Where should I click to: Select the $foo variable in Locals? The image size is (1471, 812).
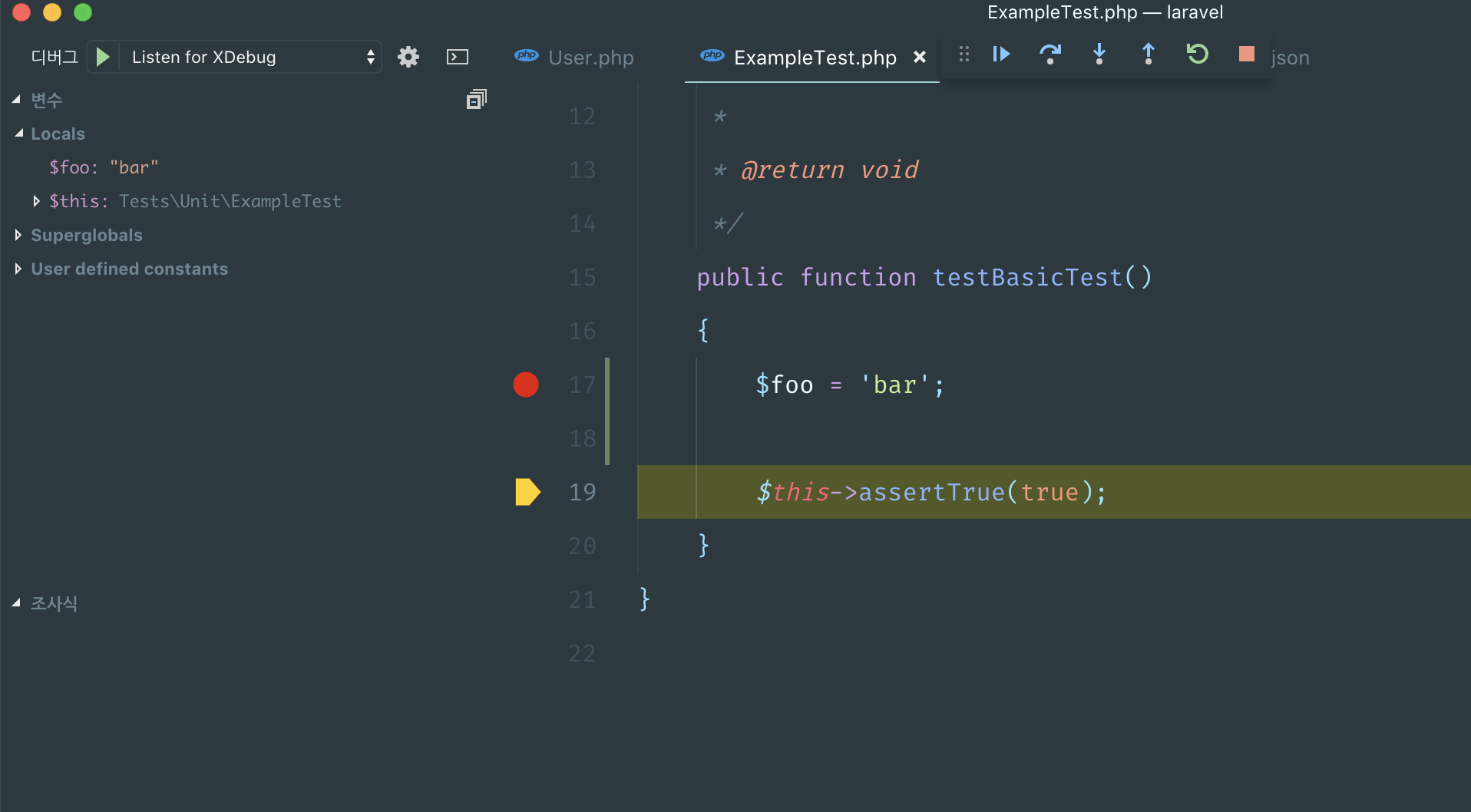tap(104, 167)
